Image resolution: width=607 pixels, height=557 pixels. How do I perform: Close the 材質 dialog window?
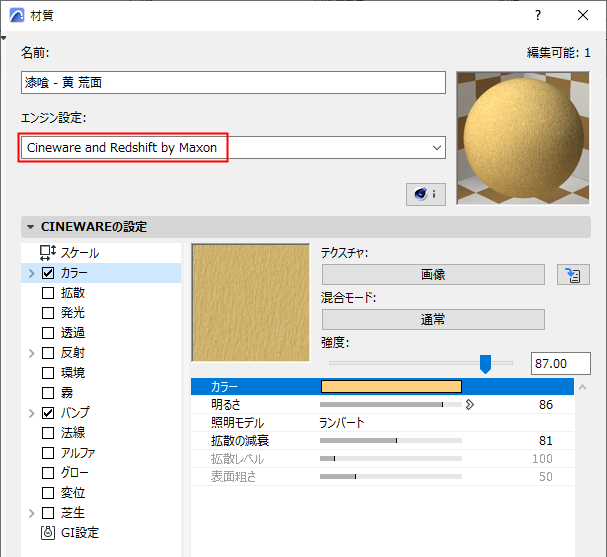coord(583,15)
